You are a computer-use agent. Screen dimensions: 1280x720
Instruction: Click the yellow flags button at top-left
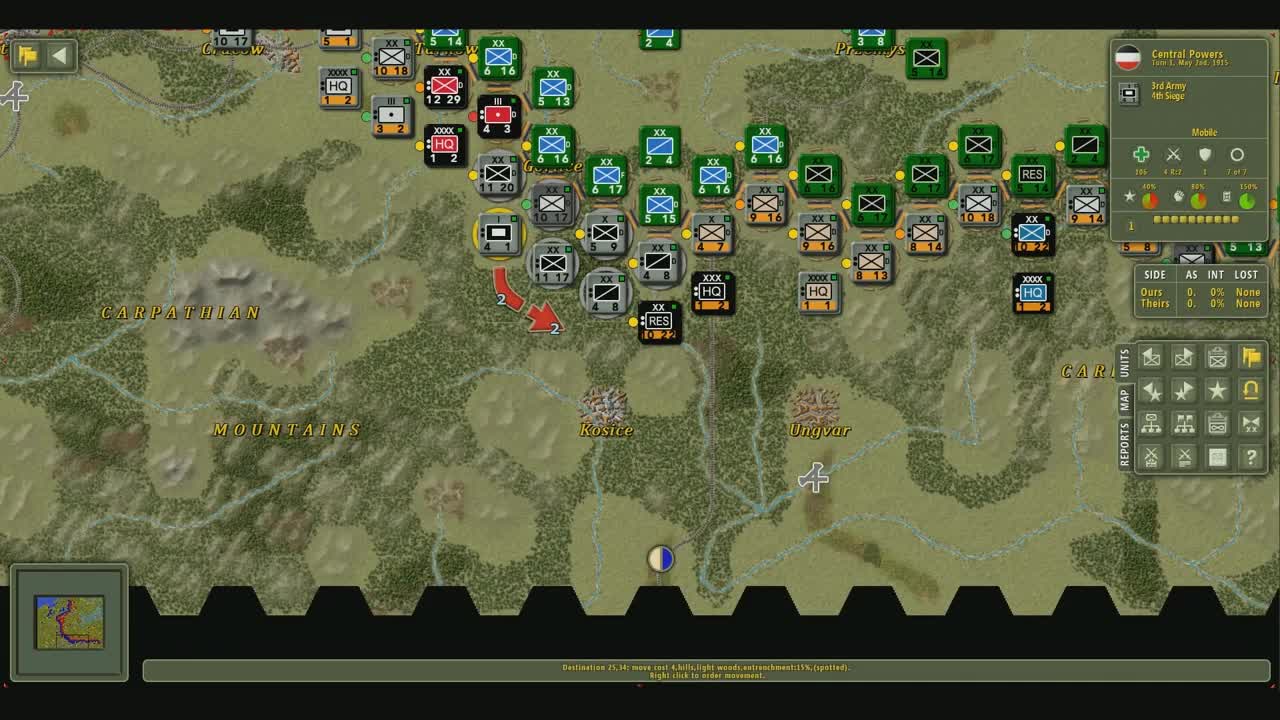click(27, 56)
